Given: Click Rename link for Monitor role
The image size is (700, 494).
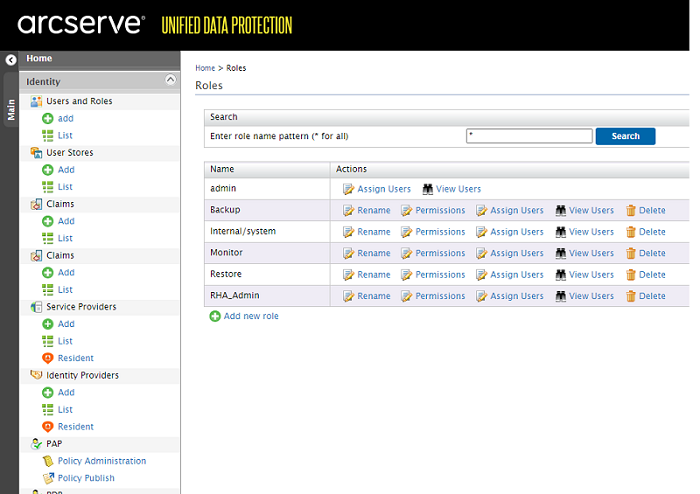Looking at the screenshot, I should pos(374,253).
